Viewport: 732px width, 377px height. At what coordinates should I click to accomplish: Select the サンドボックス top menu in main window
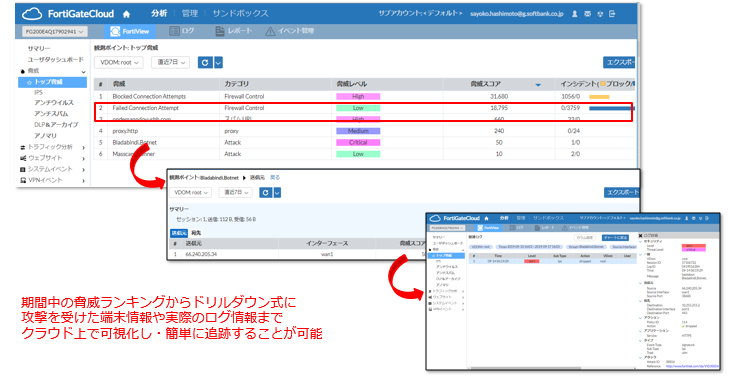(x=240, y=14)
